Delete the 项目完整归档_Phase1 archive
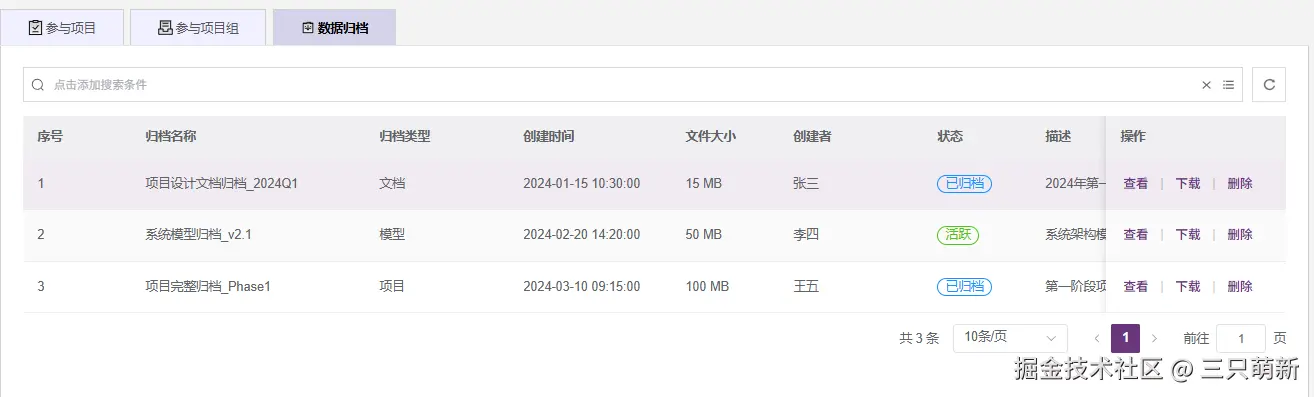 coord(1239,287)
